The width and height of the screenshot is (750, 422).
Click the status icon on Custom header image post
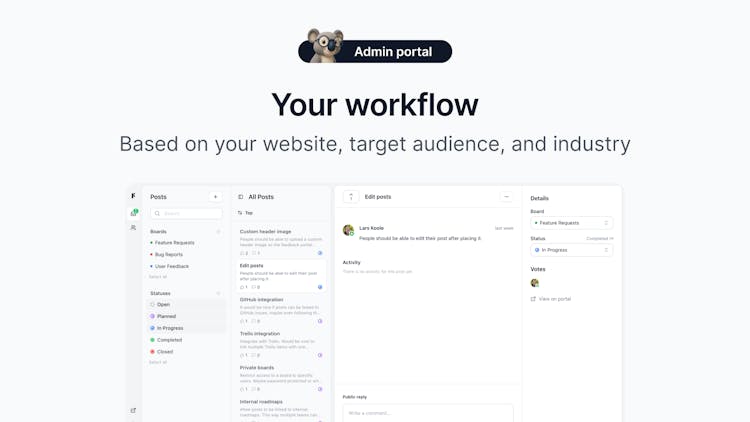pos(320,253)
